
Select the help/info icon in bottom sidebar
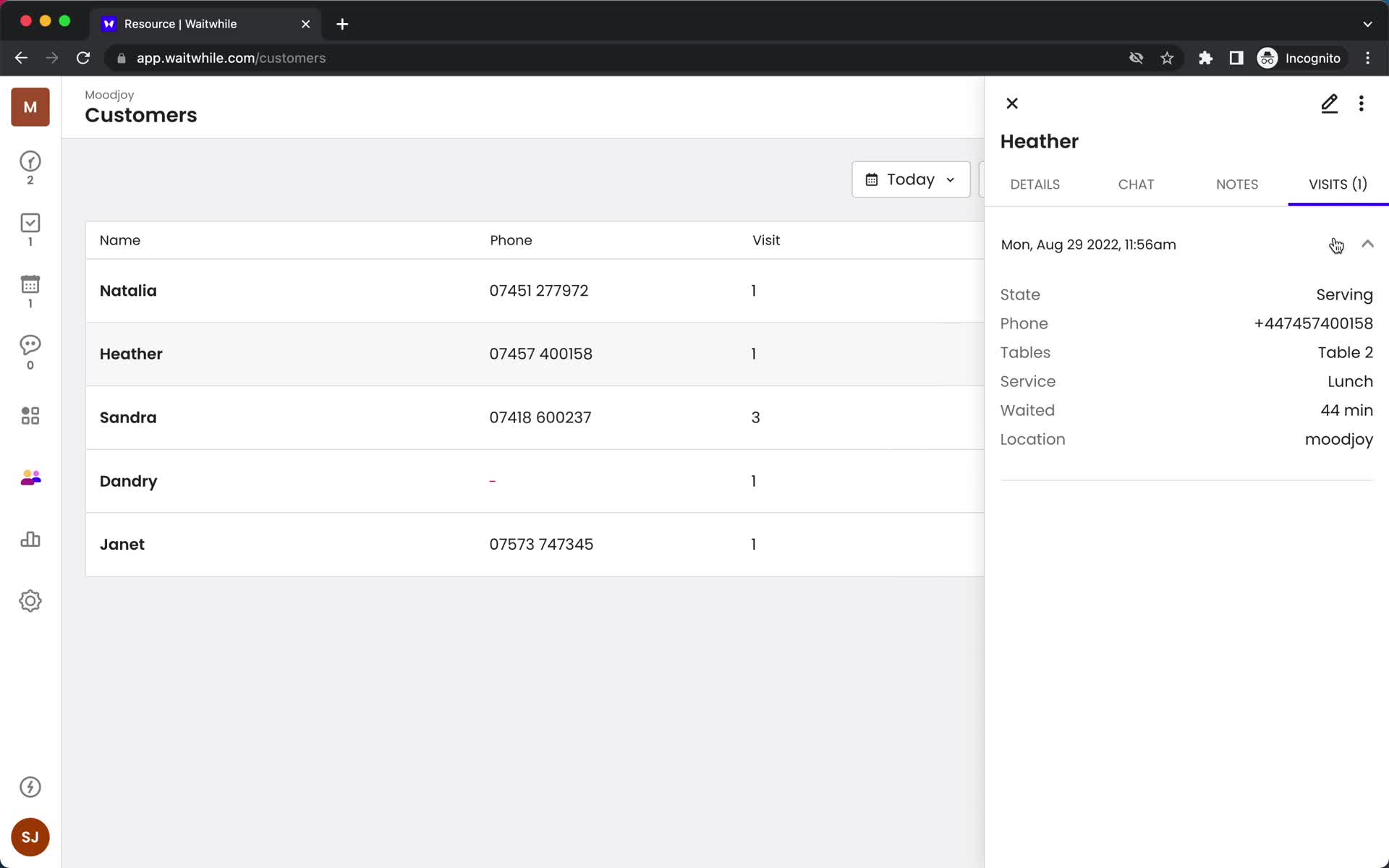coord(30,787)
